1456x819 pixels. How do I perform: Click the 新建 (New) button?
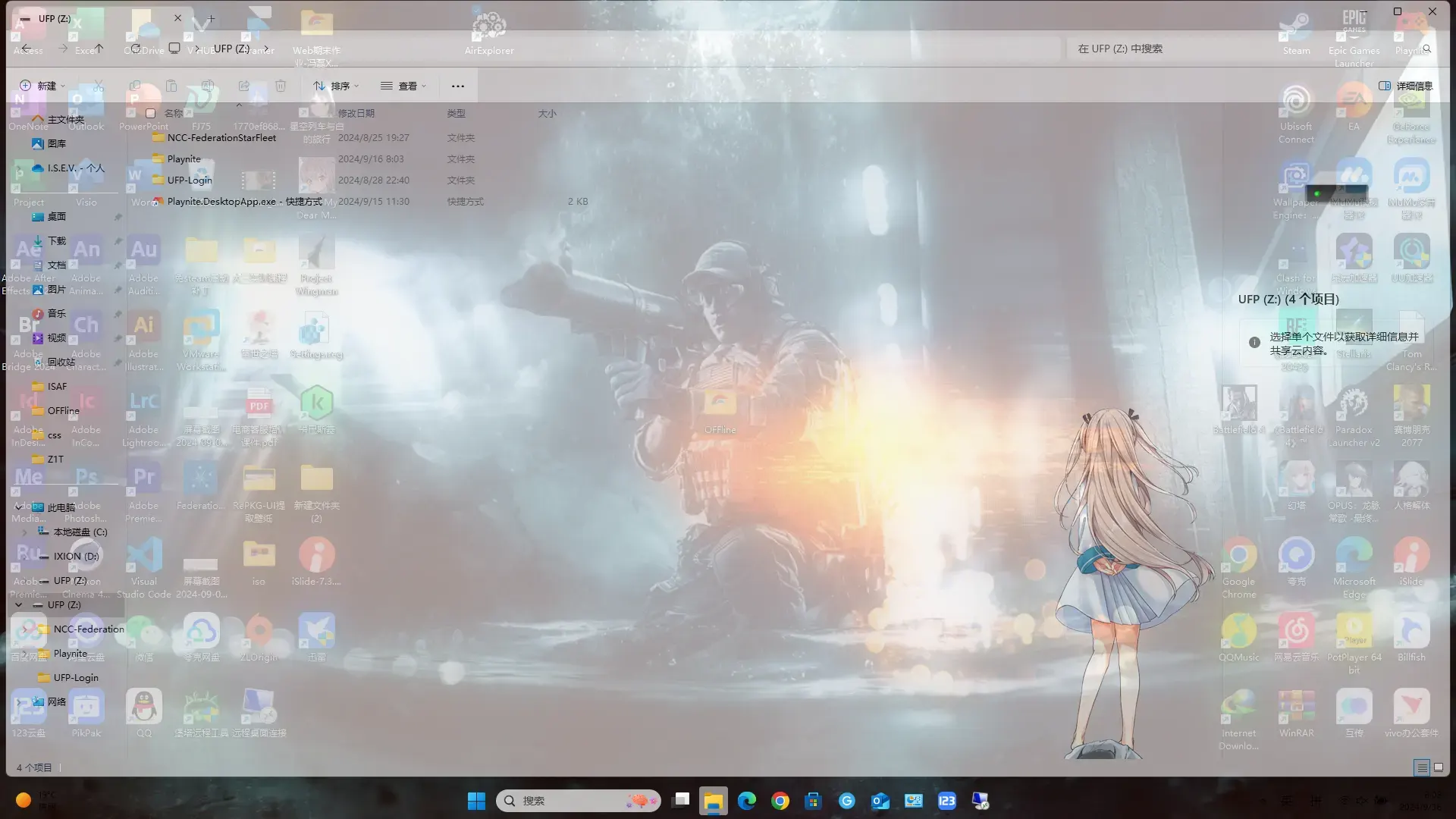[x=42, y=86]
